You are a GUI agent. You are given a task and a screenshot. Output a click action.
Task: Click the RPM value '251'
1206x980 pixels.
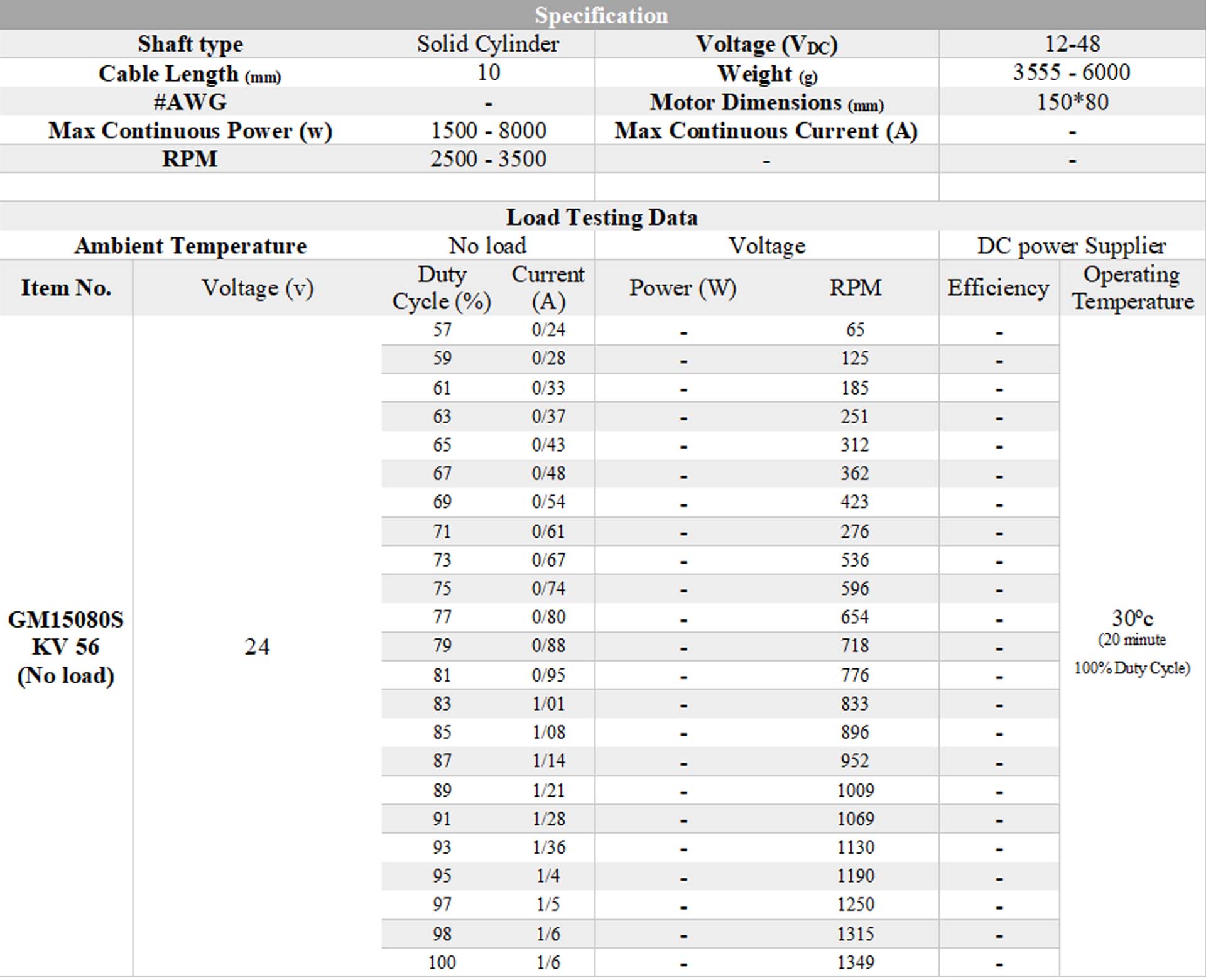(x=856, y=416)
